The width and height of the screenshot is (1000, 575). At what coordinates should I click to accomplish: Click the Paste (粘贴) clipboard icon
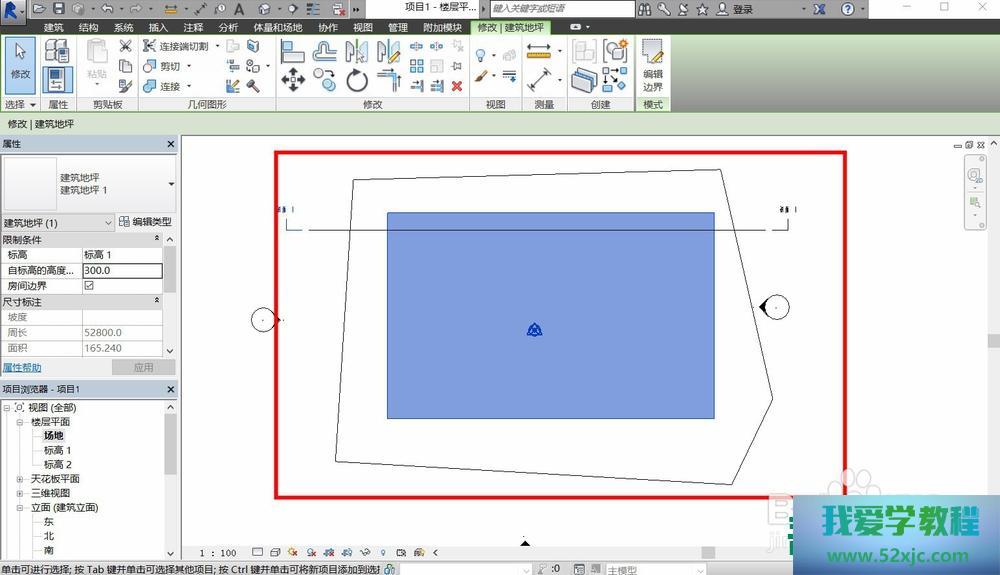(x=97, y=60)
